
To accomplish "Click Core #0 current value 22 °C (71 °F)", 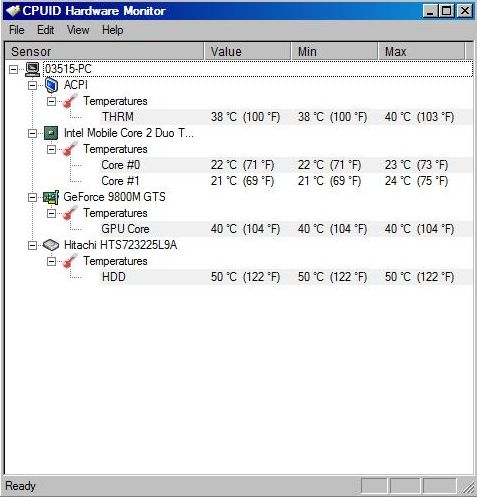I will click(x=242, y=165).
